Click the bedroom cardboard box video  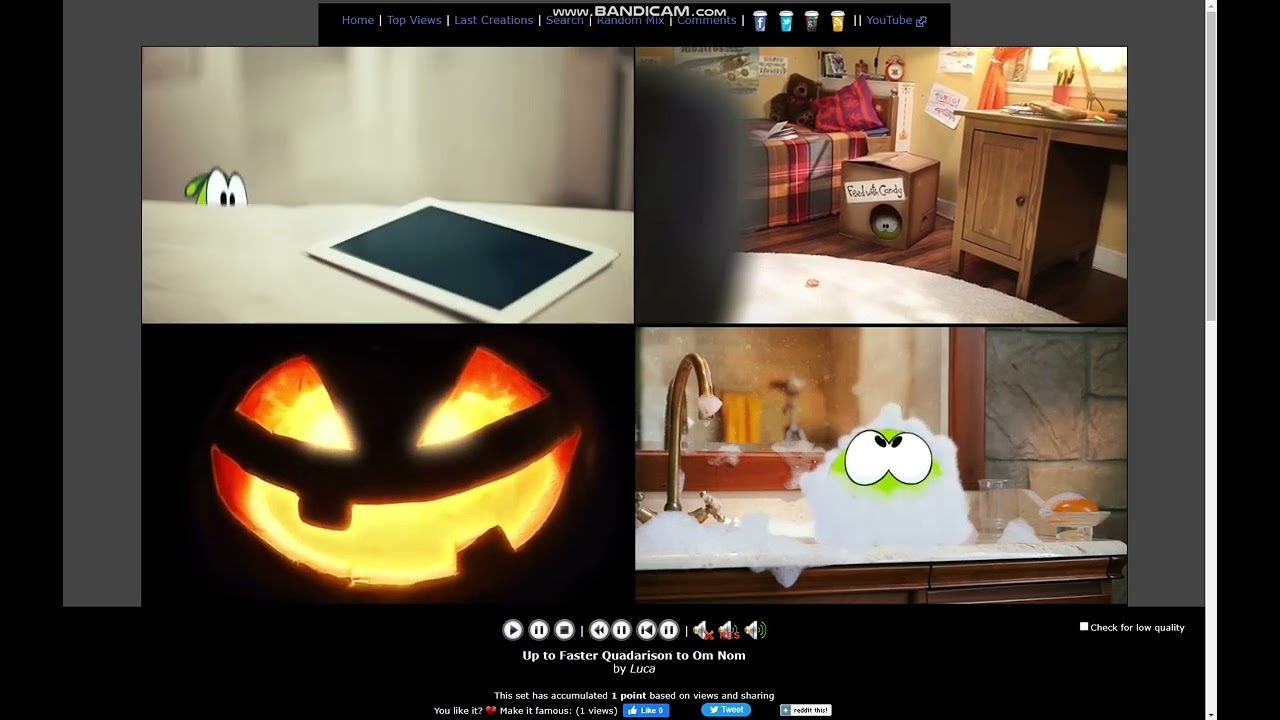(881, 185)
